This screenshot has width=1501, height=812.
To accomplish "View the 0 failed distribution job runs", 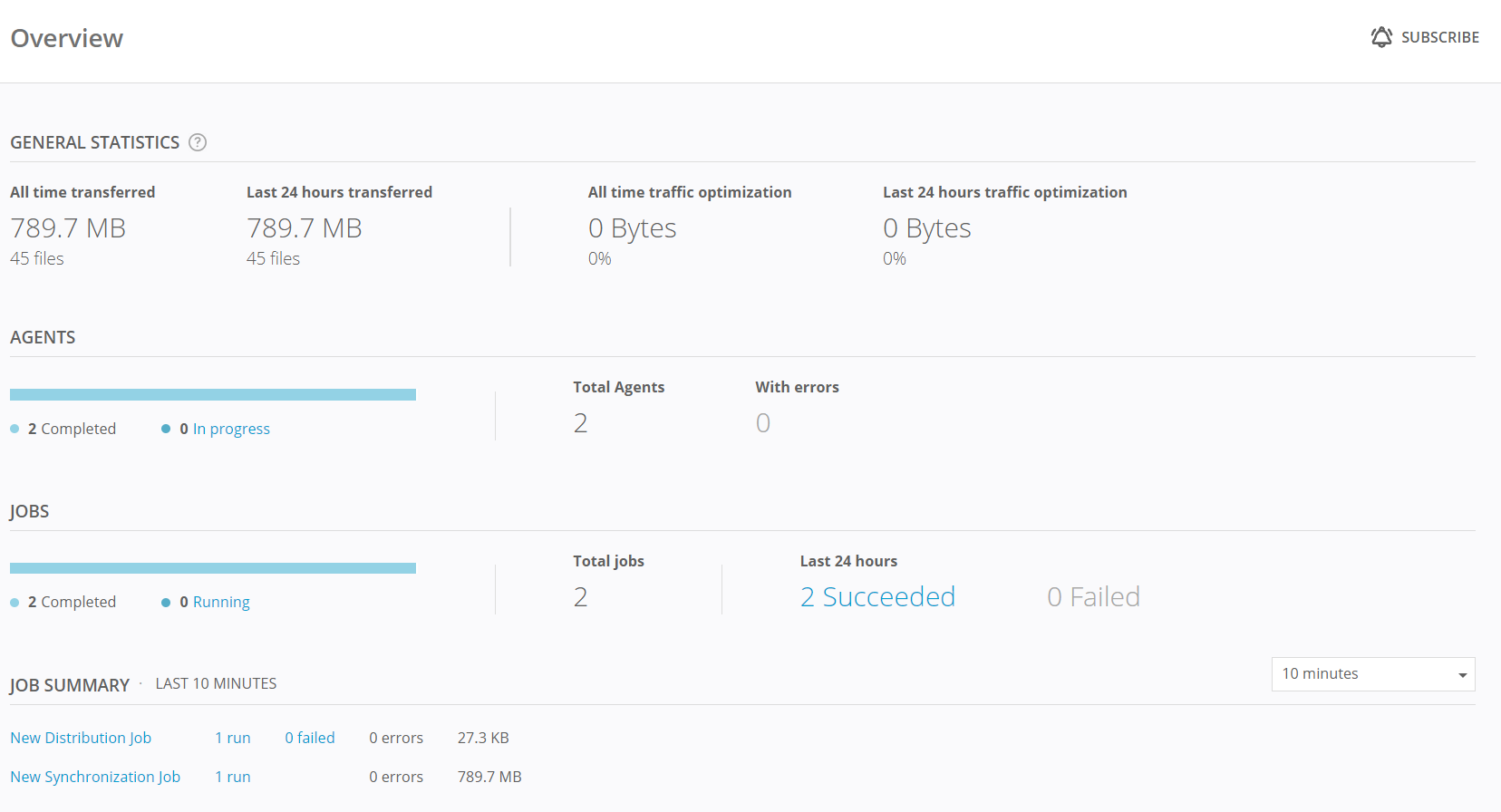I will 310,738.
